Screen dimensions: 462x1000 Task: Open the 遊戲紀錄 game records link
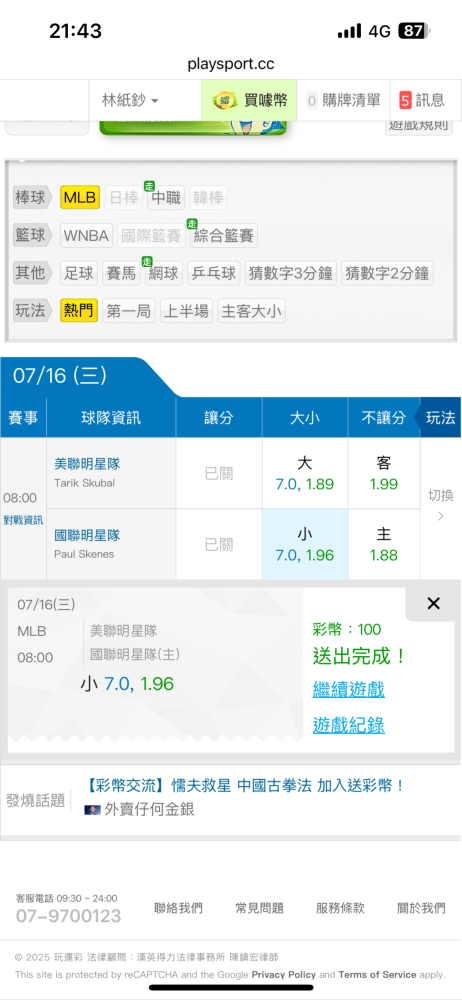point(348,725)
